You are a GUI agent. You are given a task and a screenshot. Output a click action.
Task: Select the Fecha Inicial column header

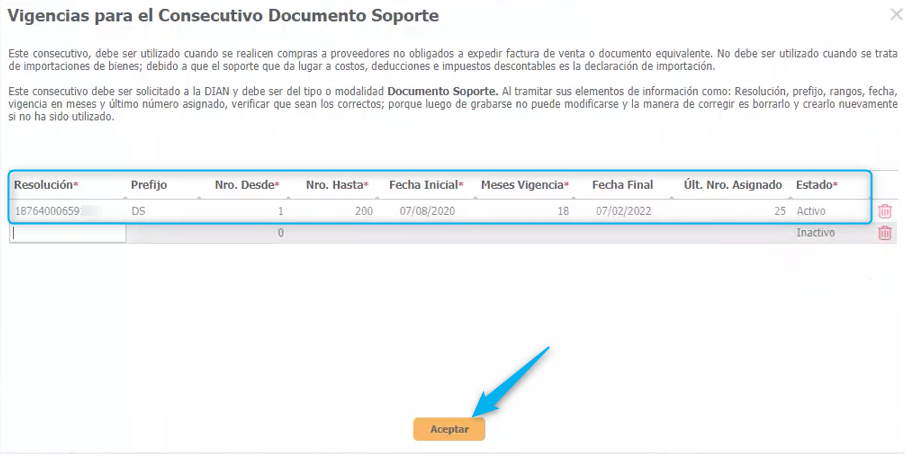(x=425, y=185)
